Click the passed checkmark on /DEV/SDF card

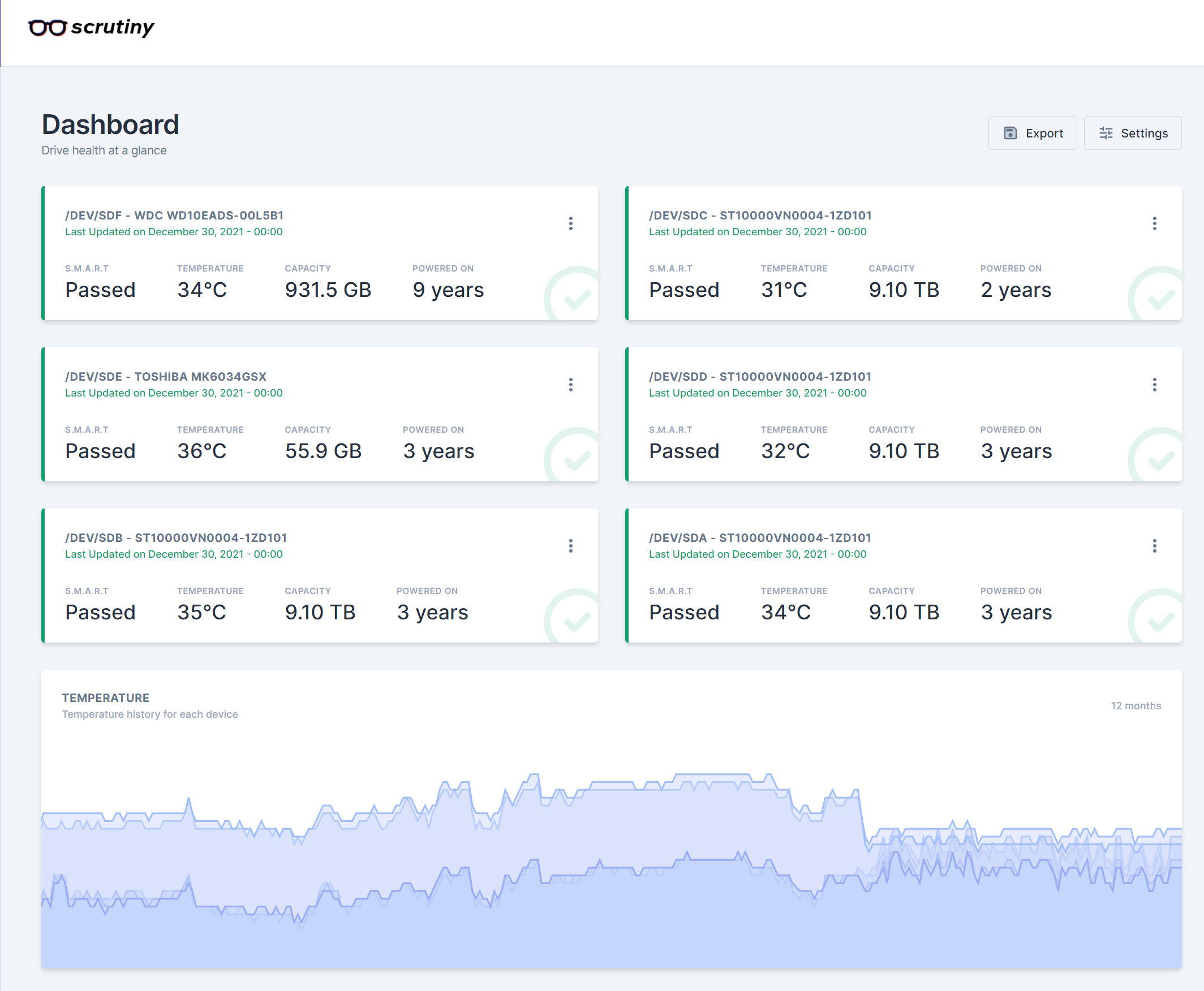tap(577, 298)
